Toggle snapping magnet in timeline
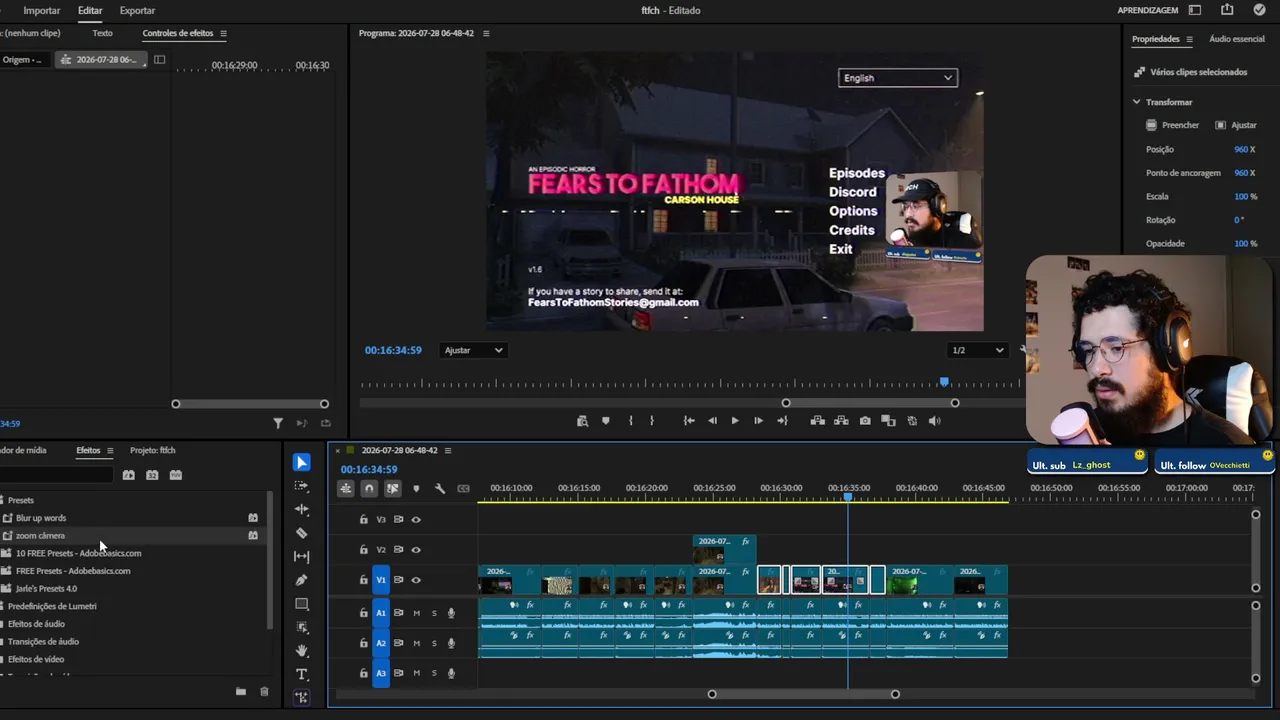1280x720 pixels. (x=369, y=489)
